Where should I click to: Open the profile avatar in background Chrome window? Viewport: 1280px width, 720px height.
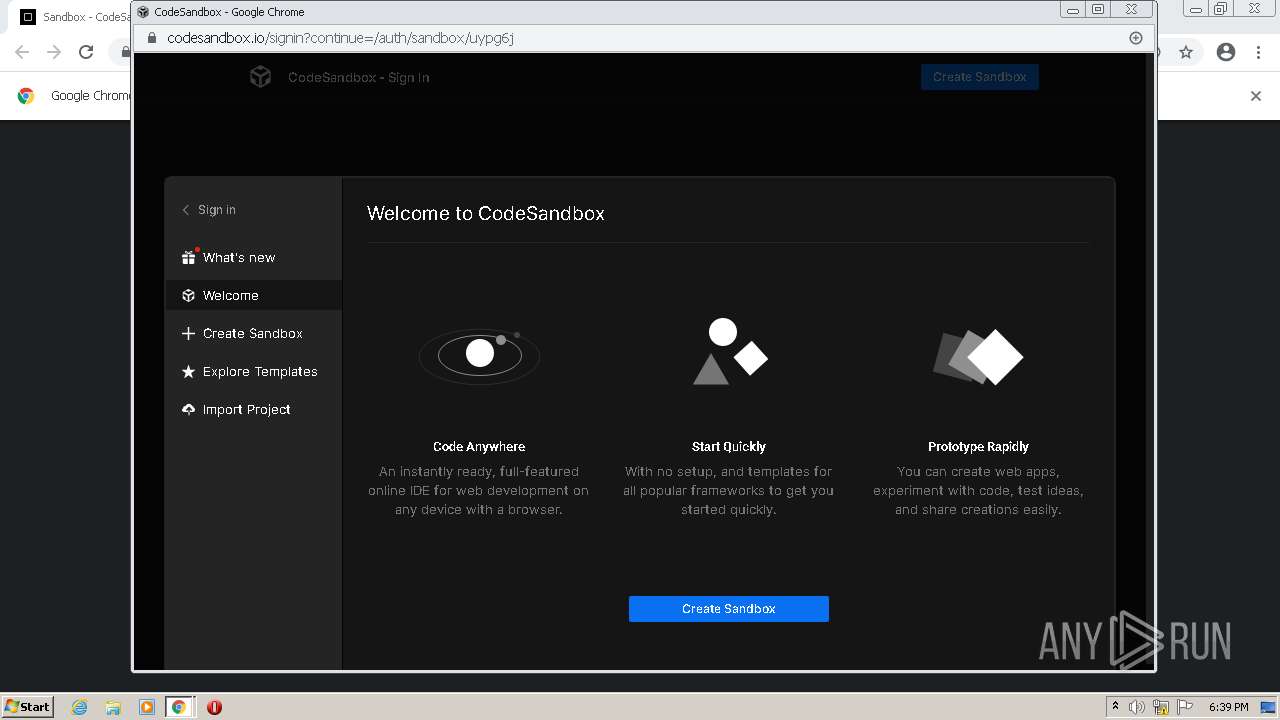pyautogui.click(x=1226, y=52)
